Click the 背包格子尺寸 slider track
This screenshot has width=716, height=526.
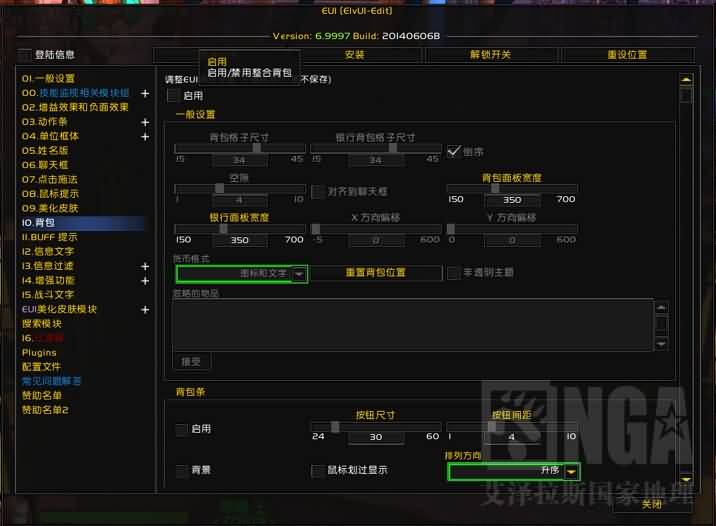pyautogui.click(x=240, y=148)
